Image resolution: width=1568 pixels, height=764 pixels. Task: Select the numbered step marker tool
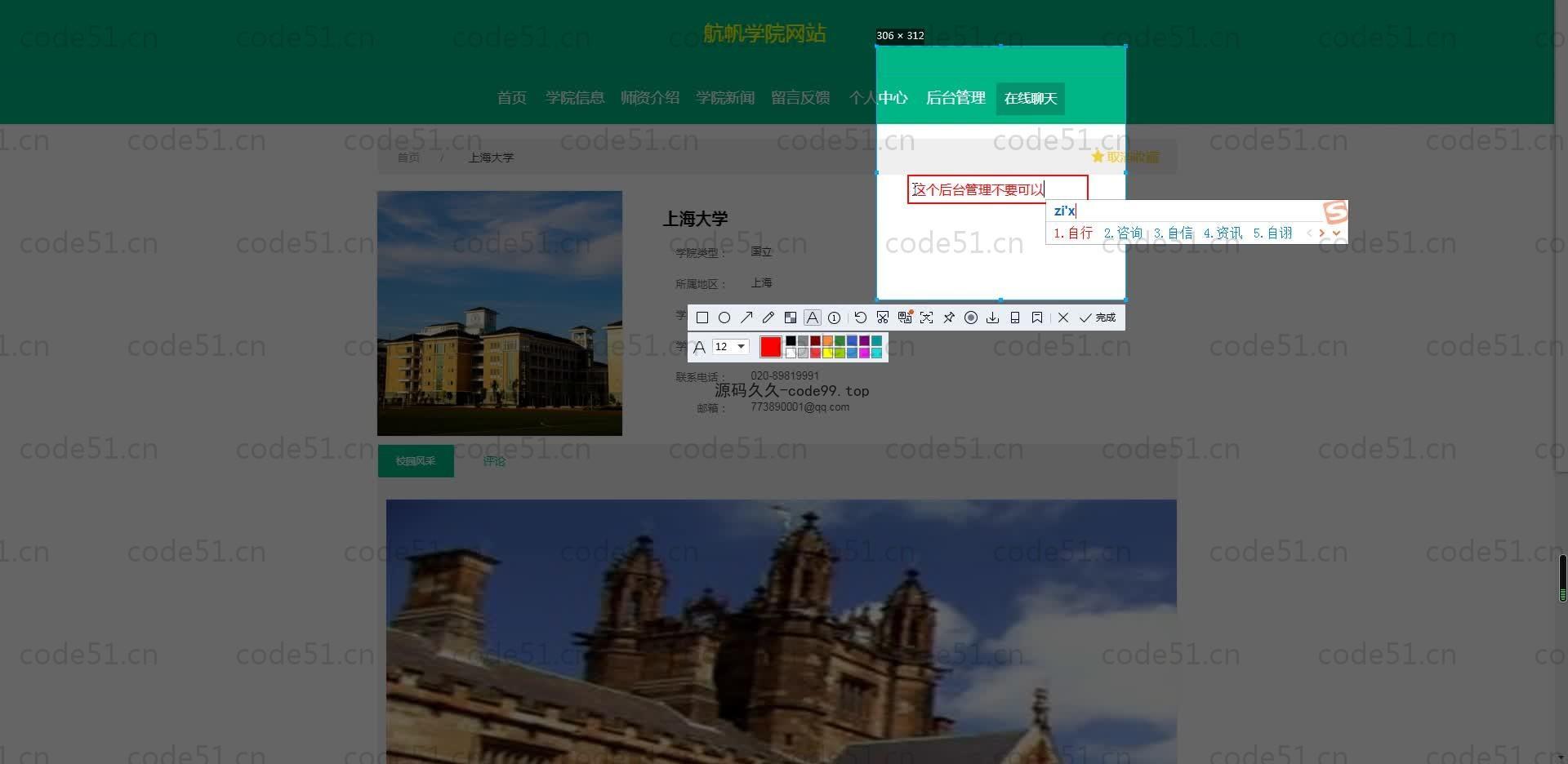click(834, 318)
